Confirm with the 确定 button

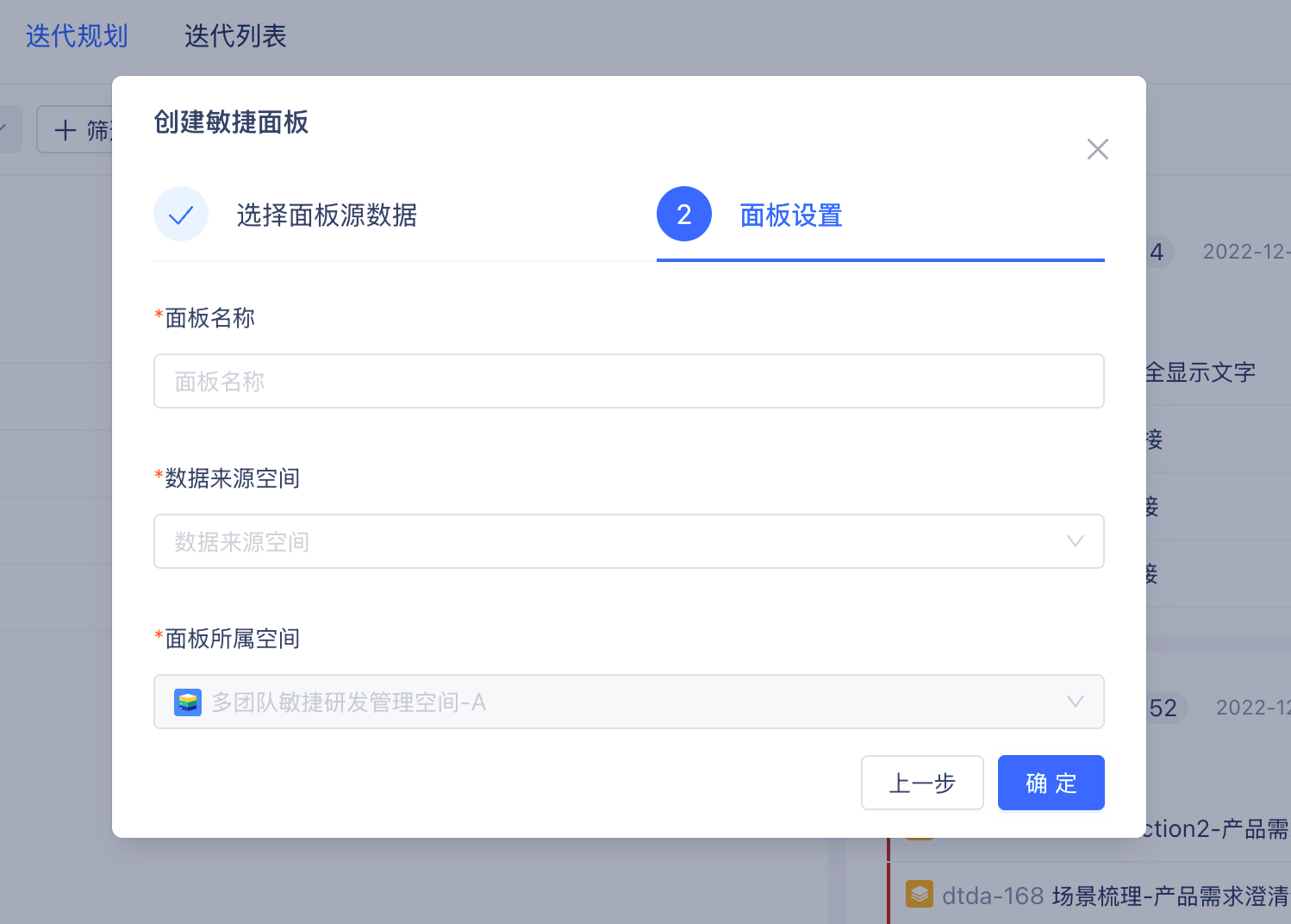coord(1051,783)
